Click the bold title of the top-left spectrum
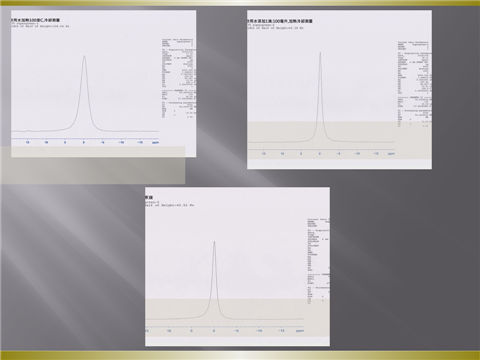The width and height of the screenshot is (480, 360). coord(36,20)
